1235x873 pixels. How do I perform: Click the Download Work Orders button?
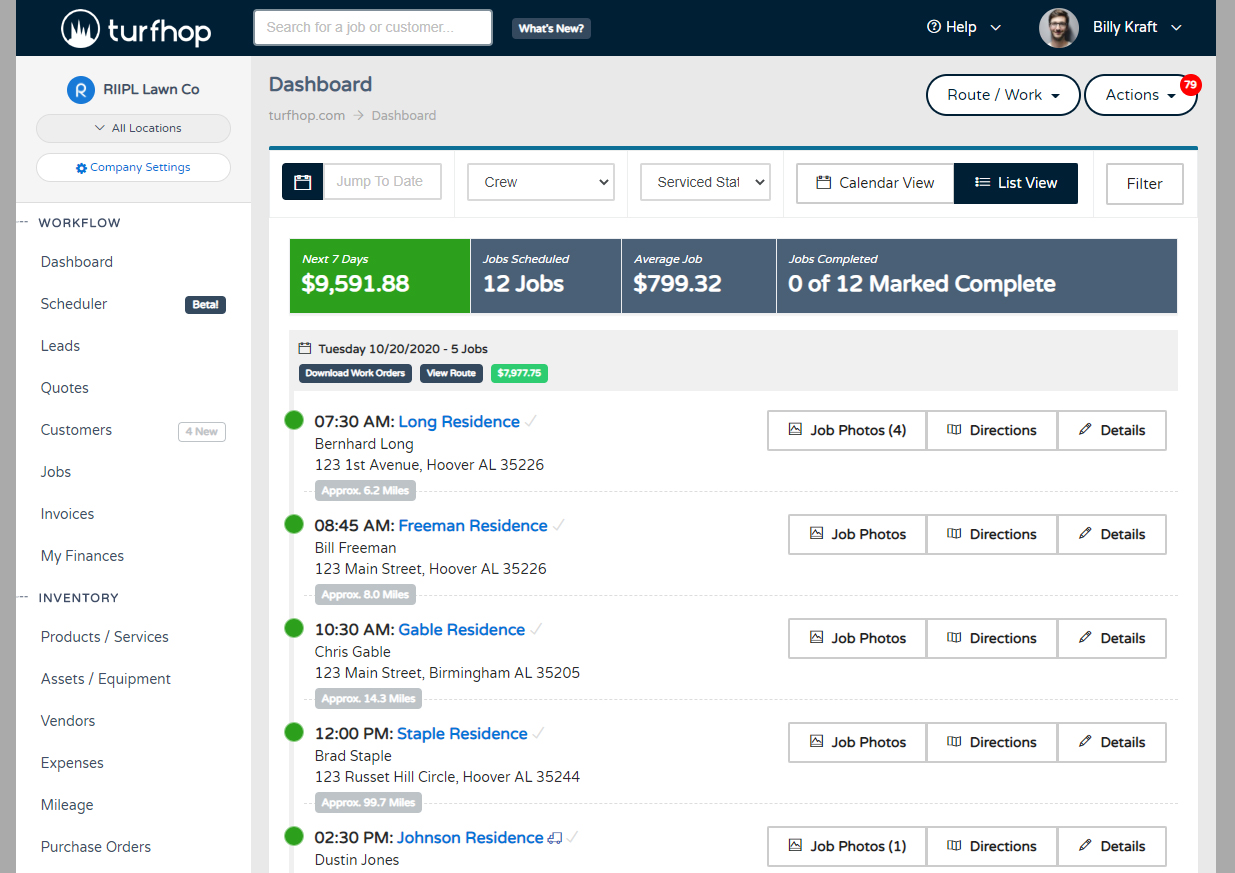pyautogui.click(x=355, y=373)
